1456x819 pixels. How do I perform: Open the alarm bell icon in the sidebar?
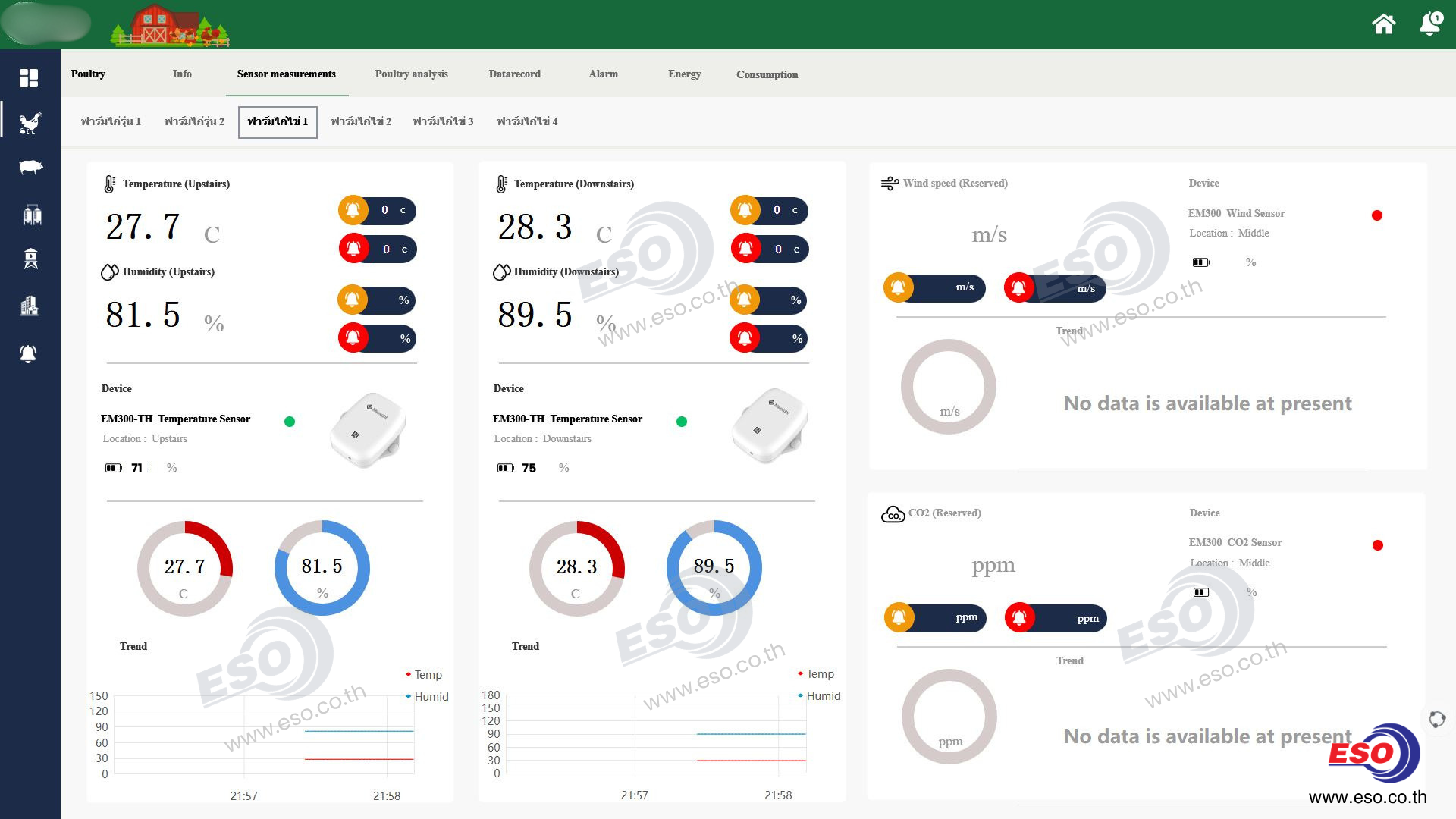[28, 353]
